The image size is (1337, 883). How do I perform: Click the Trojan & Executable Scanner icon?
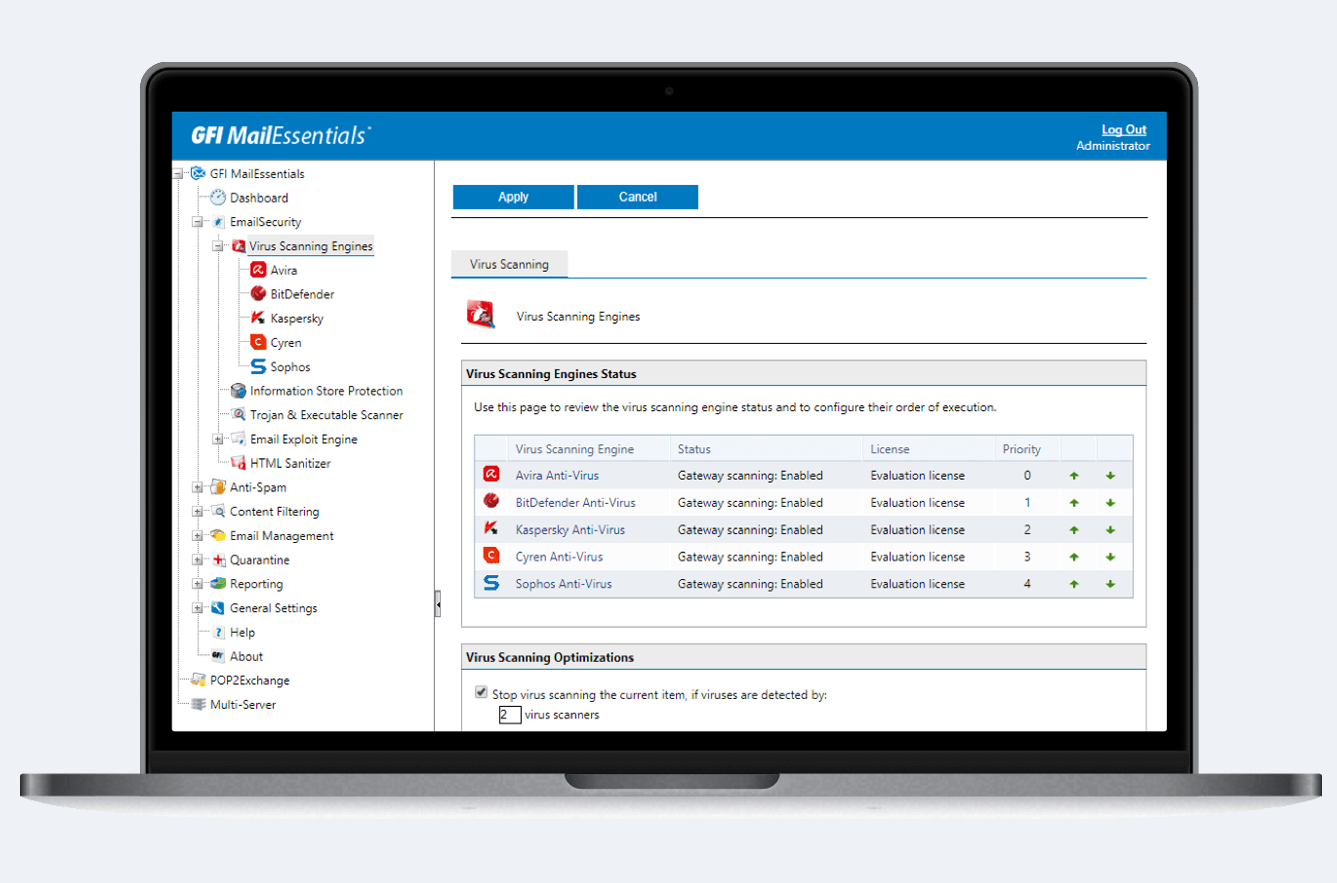pyautogui.click(x=238, y=415)
